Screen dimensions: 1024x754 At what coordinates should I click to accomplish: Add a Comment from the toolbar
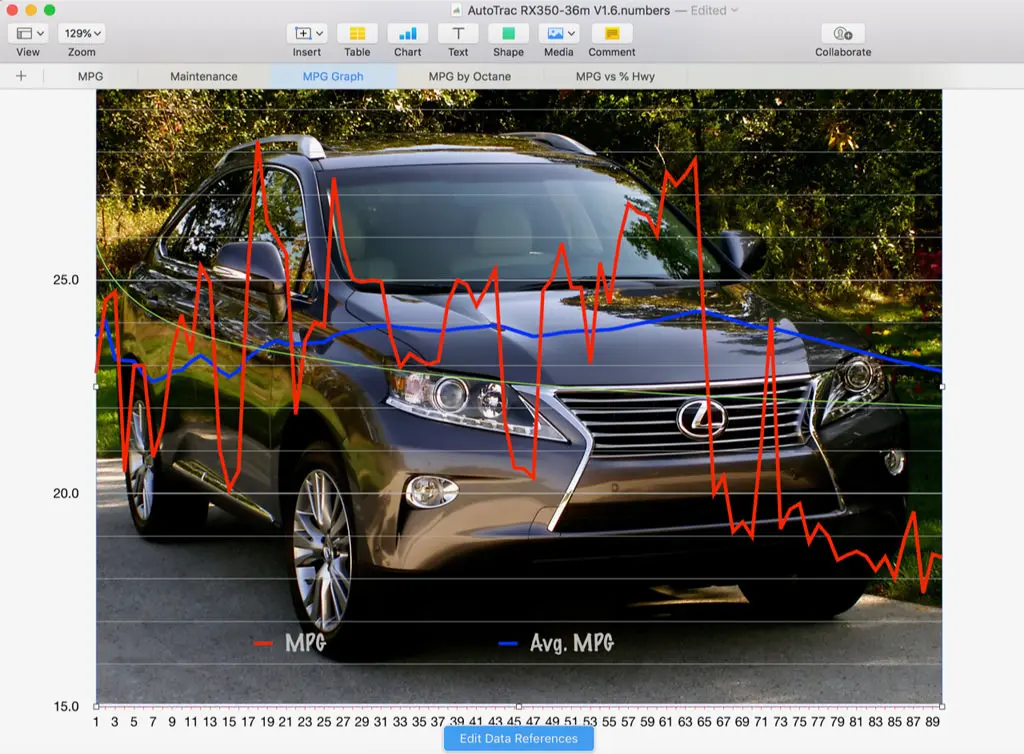(612, 33)
